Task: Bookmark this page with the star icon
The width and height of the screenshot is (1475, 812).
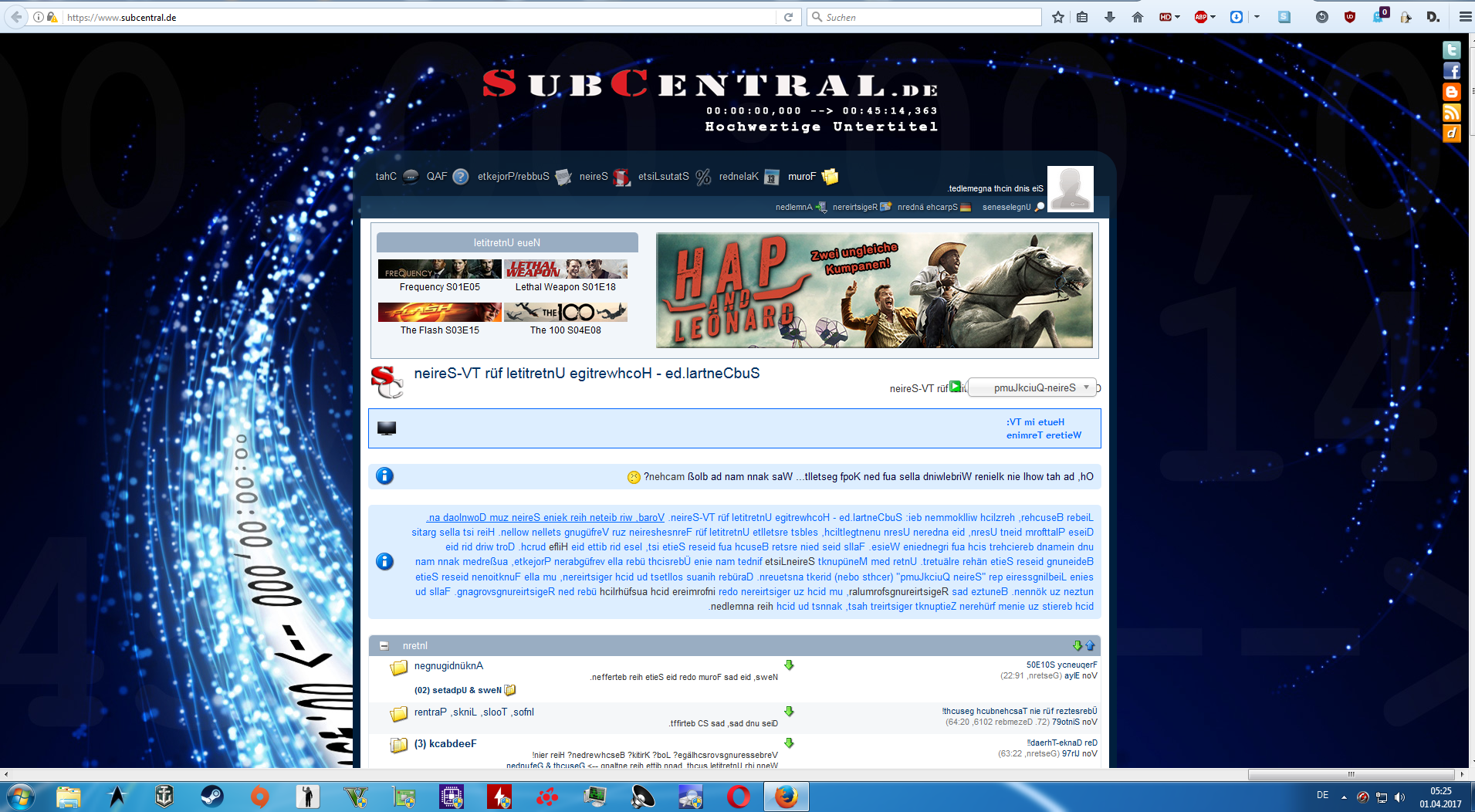Action: coord(1057,17)
